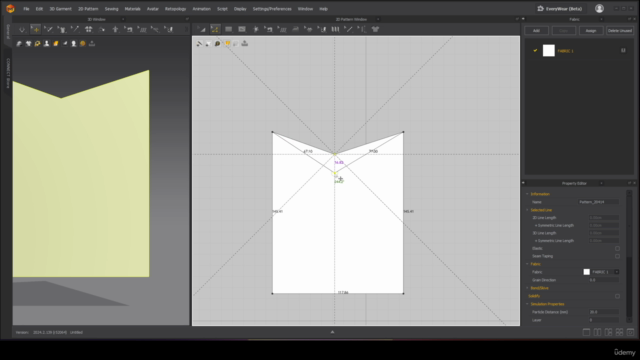The width and height of the screenshot is (640, 360).
Task: Click the sewing machine icon in 3D toolbar
Action: [x=129, y=29]
